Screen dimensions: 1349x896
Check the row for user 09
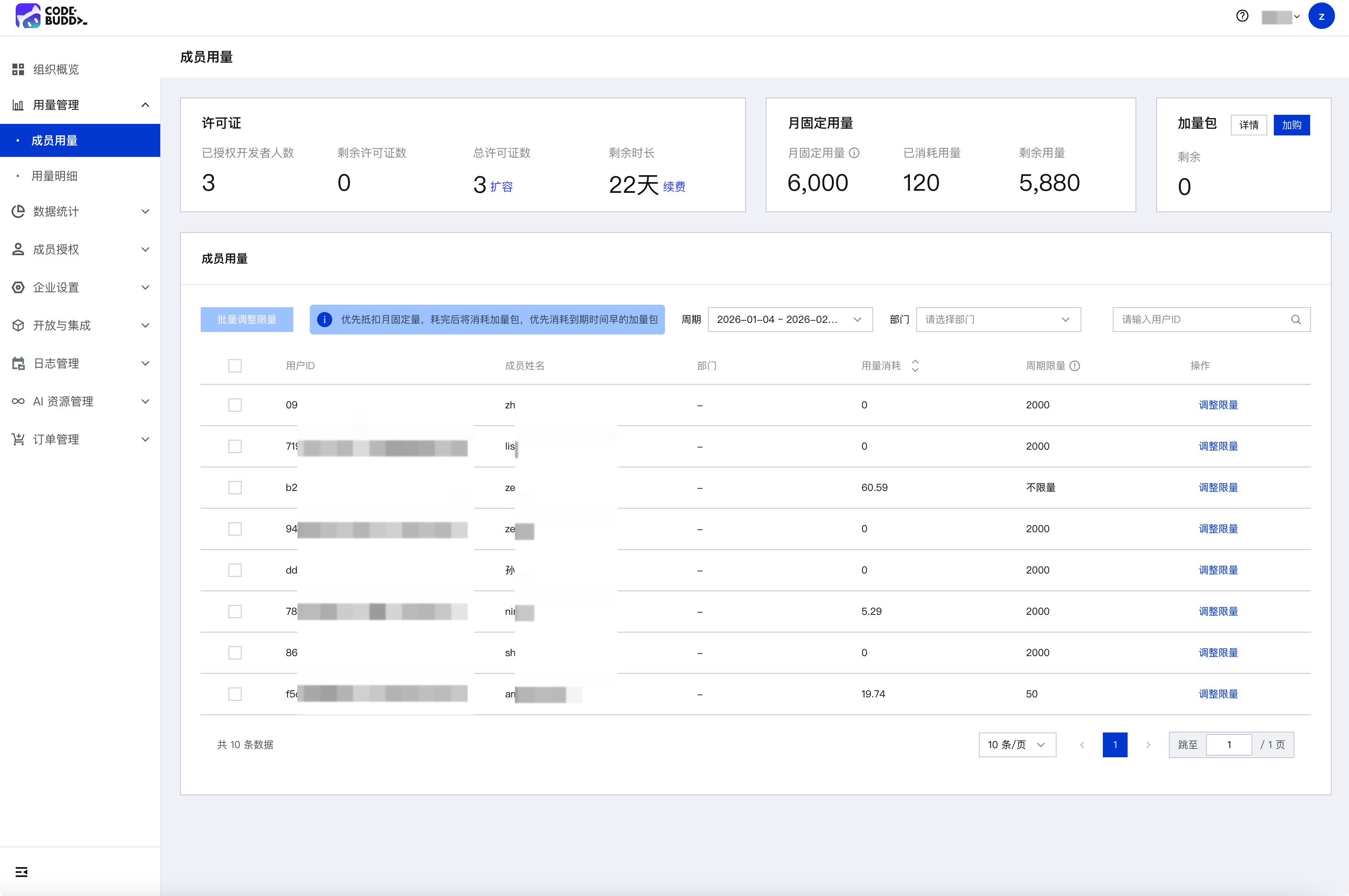pos(235,405)
